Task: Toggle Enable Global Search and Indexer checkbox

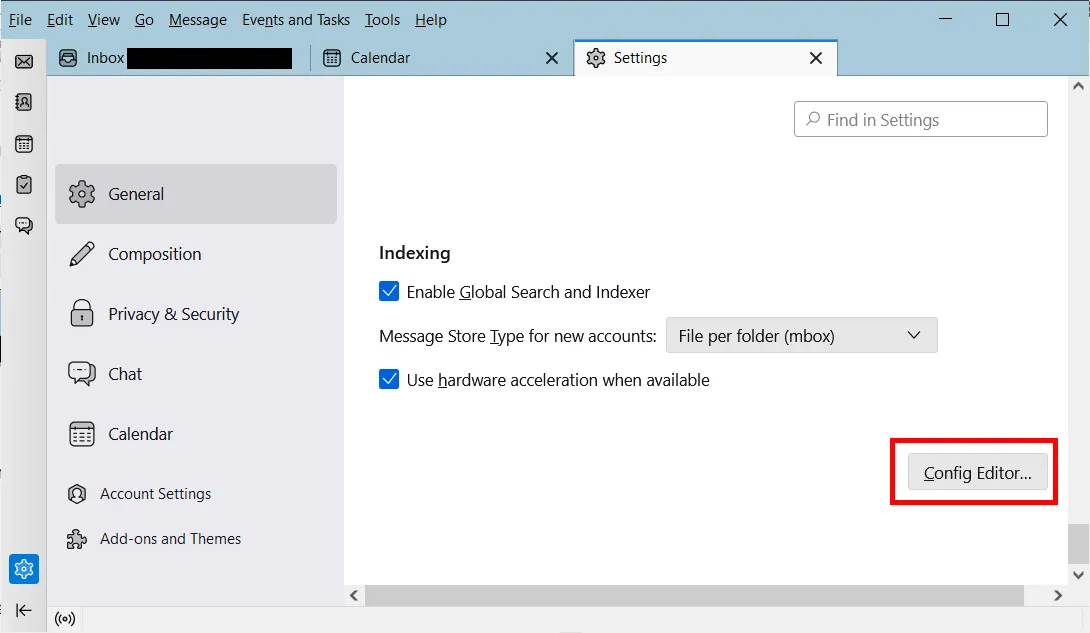Action: (x=389, y=292)
